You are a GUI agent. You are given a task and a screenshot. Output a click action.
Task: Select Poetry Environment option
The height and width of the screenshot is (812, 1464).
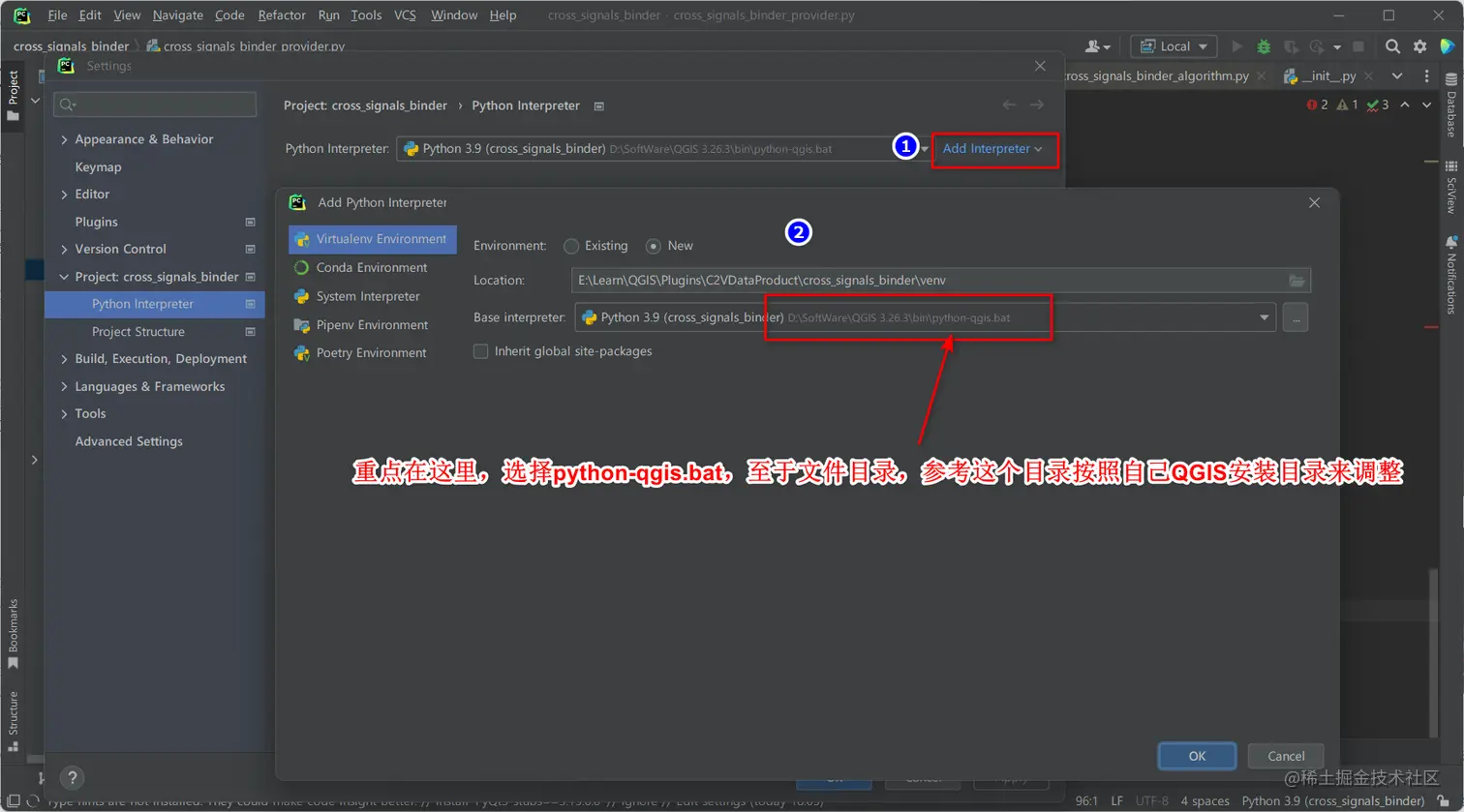(372, 353)
